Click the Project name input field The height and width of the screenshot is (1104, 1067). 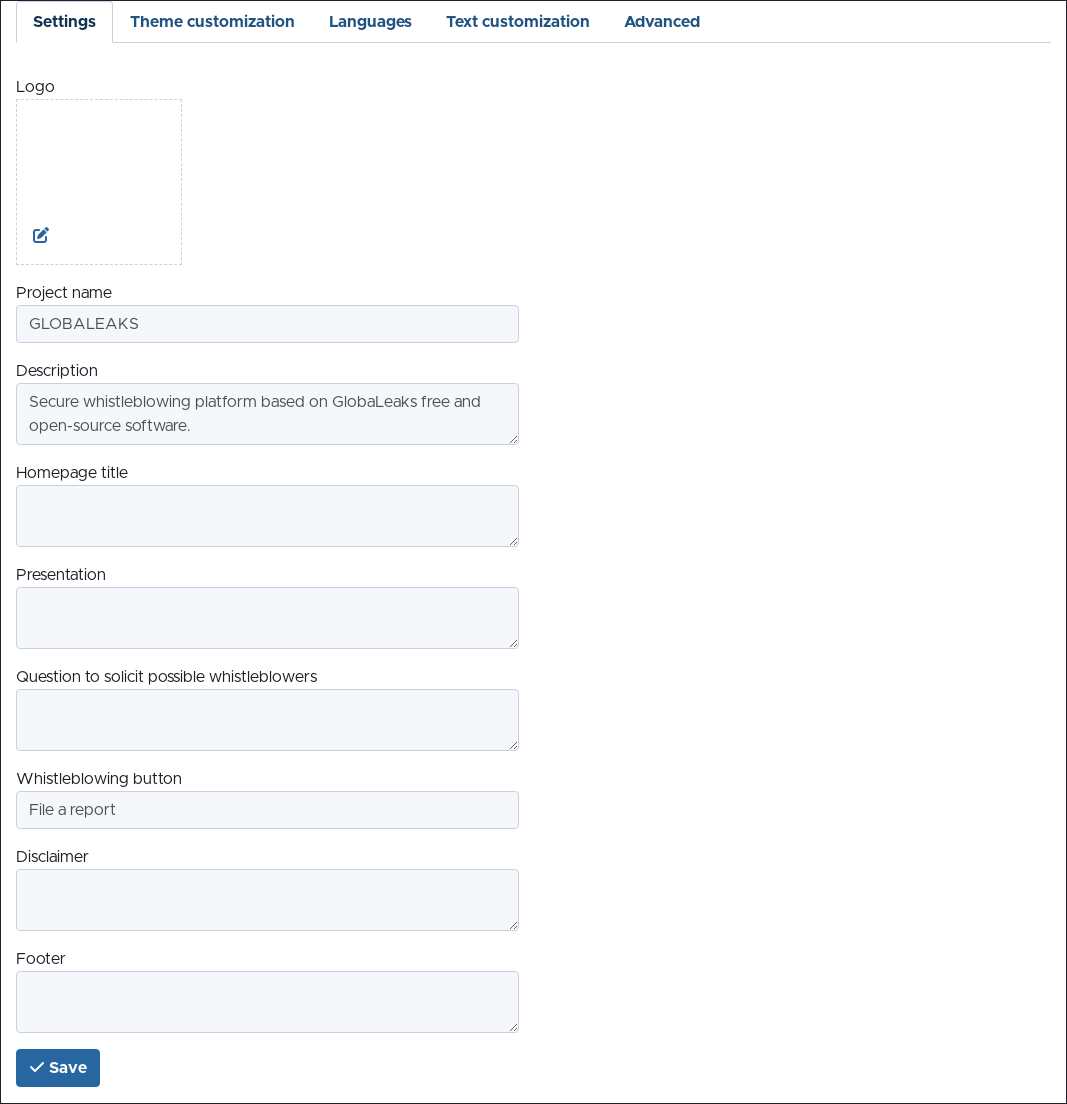coord(267,324)
